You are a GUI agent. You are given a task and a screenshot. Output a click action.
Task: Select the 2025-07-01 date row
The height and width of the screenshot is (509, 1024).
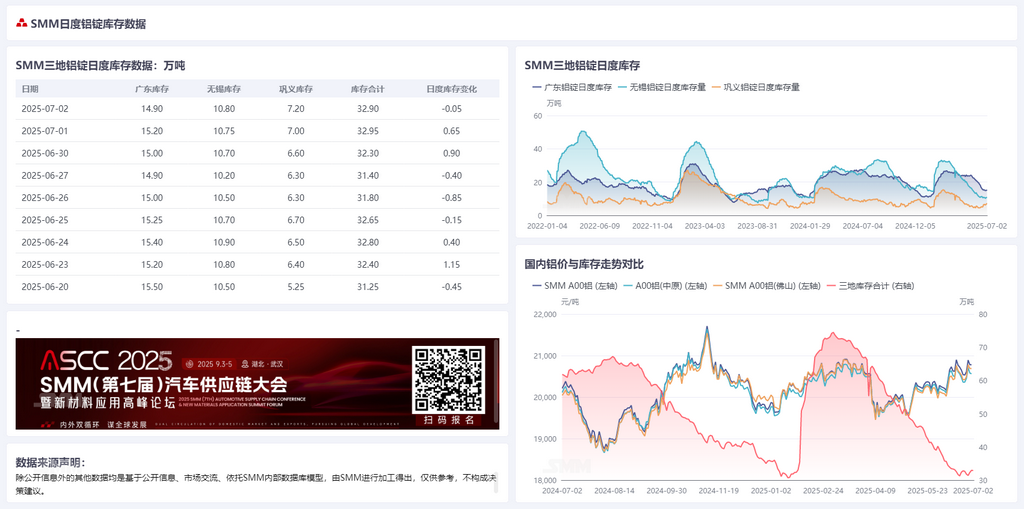click(x=257, y=131)
